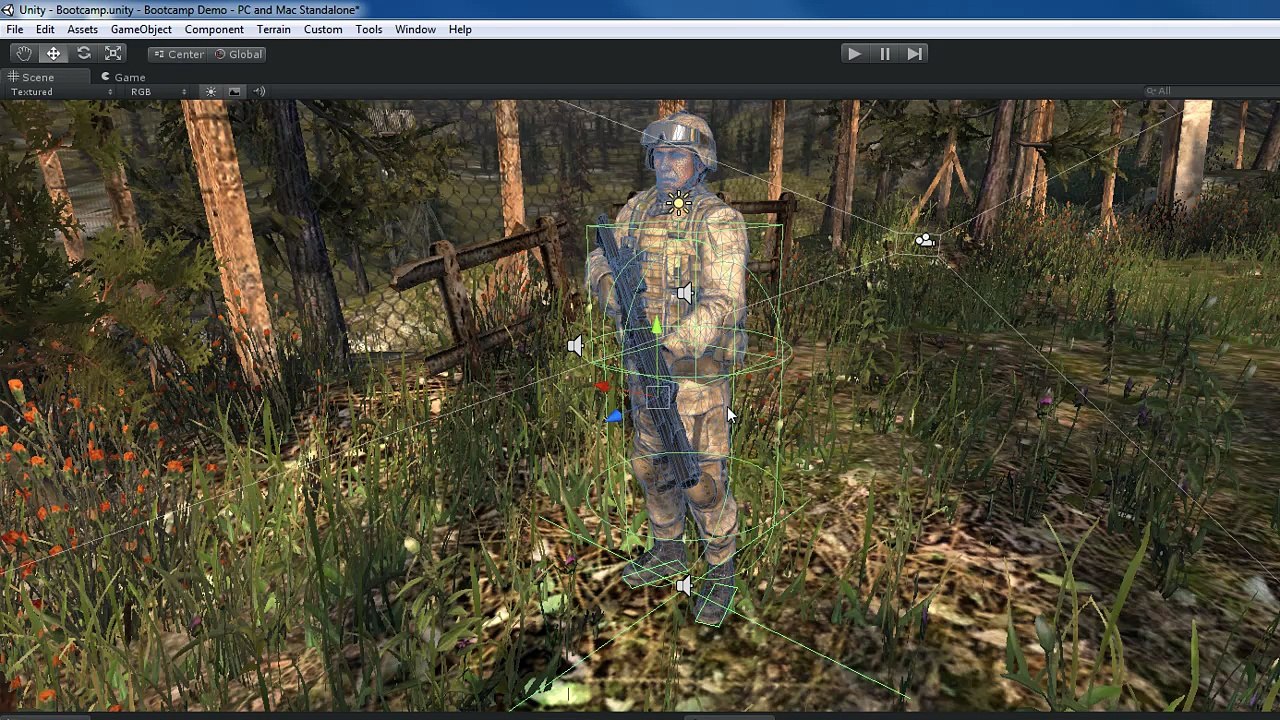Viewport: 1280px width, 720px height.
Task: Select the Move transform tool
Action: point(54,54)
